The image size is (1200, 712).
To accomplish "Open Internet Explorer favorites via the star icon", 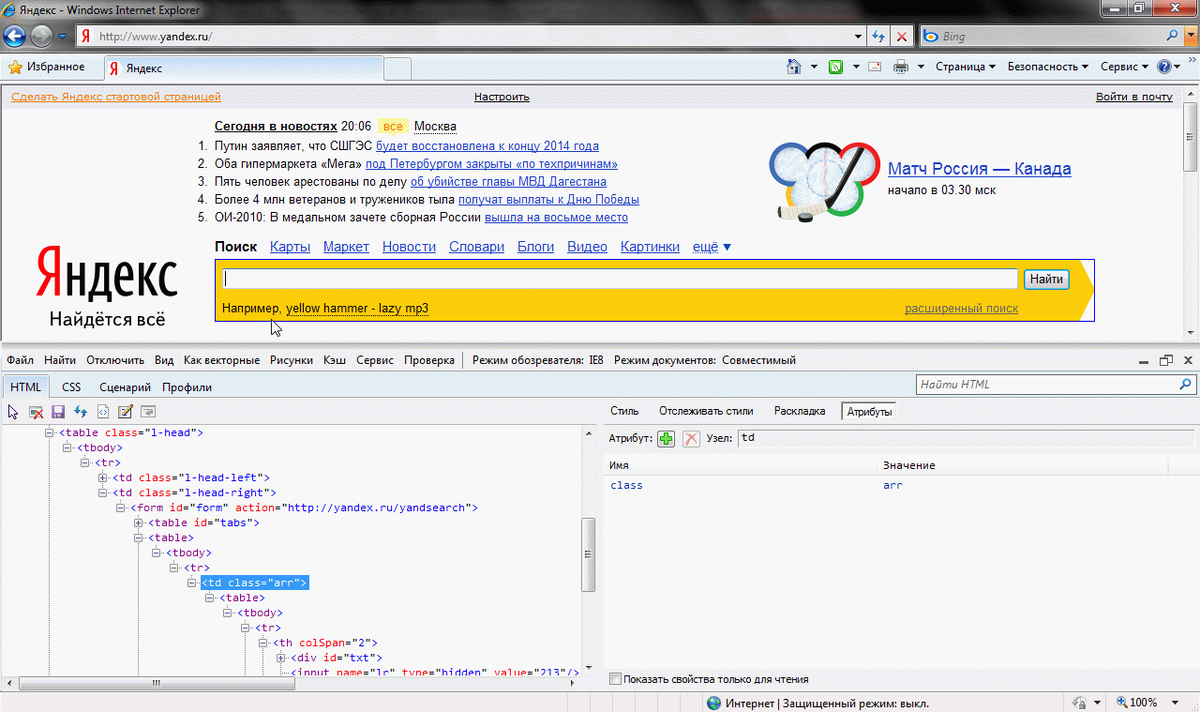I will pos(17,66).
